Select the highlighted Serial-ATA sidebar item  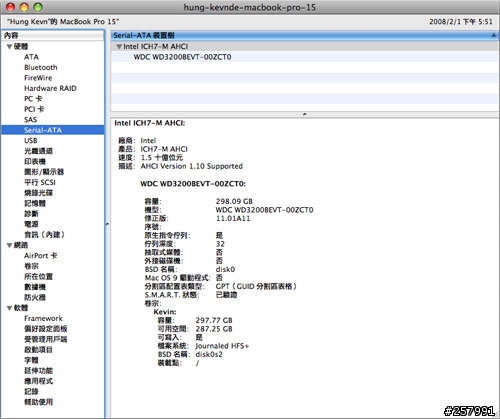pos(53,130)
